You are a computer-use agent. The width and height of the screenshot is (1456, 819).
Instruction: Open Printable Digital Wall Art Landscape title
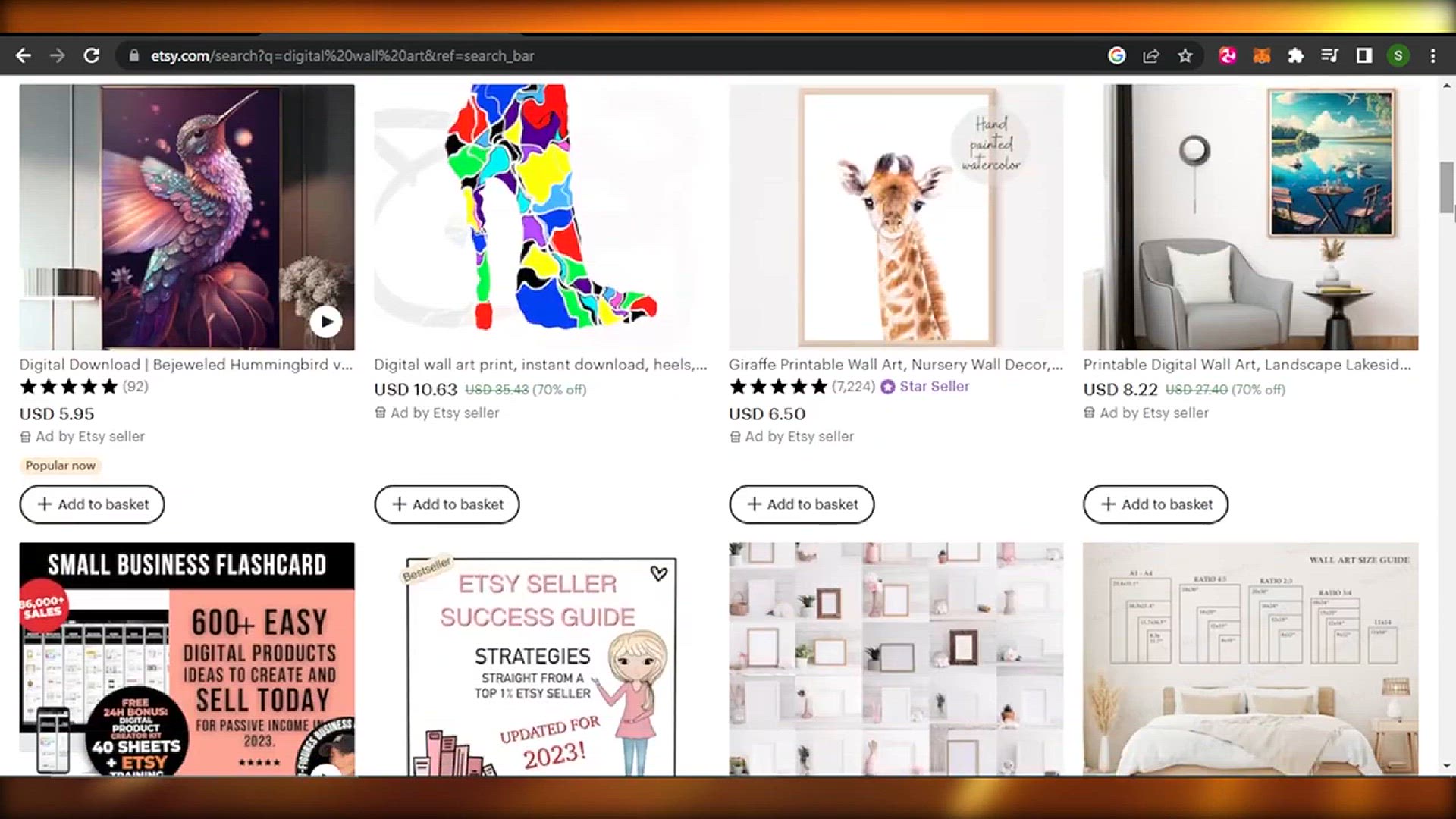1247,365
